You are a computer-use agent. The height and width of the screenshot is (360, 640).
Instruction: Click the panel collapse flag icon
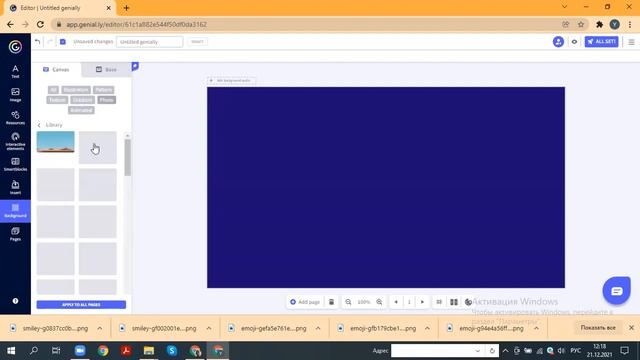135,66
